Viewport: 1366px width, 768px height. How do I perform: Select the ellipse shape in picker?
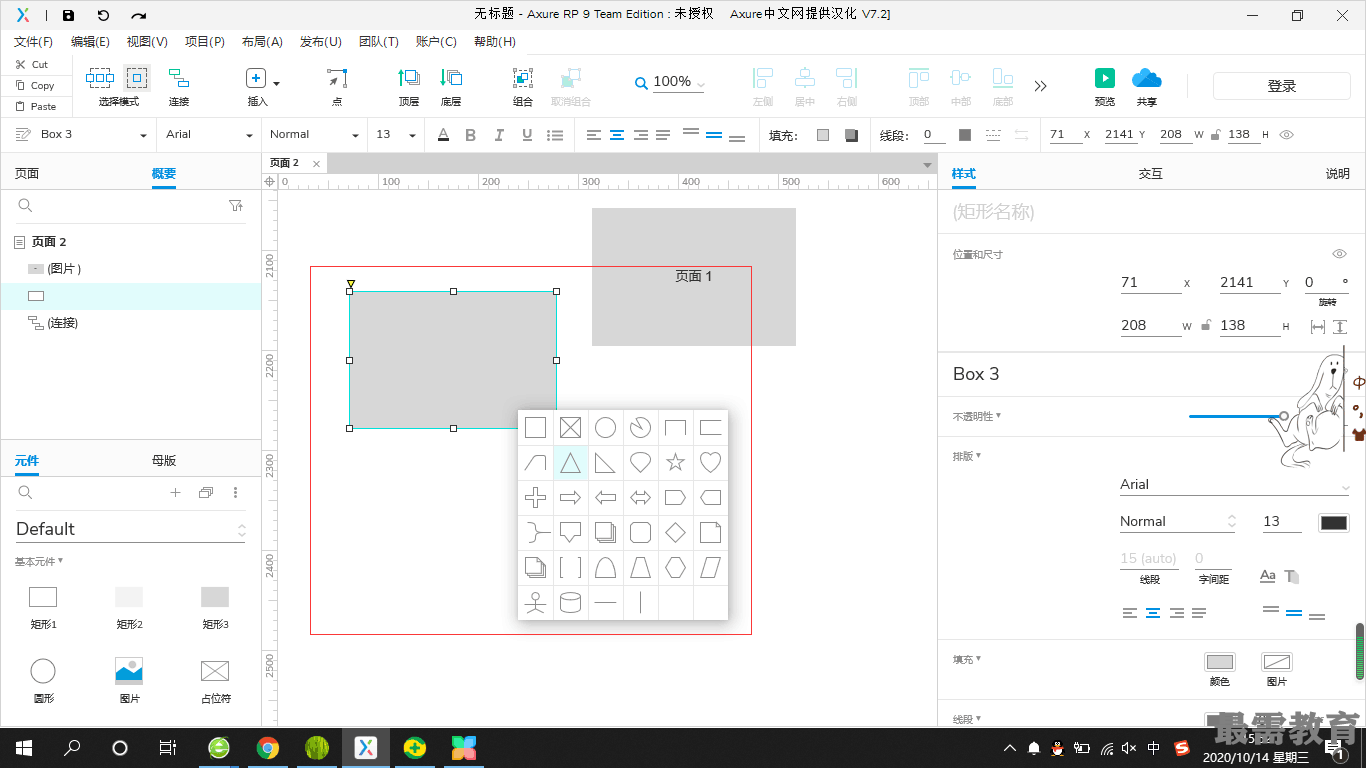605,428
